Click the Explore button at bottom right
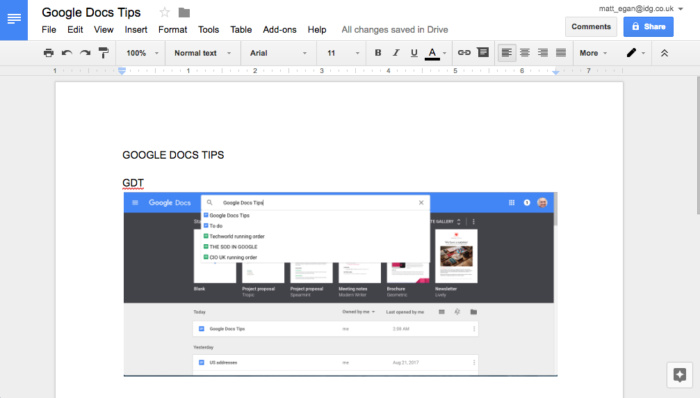The height and width of the screenshot is (398, 700). pyautogui.click(x=679, y=375)
